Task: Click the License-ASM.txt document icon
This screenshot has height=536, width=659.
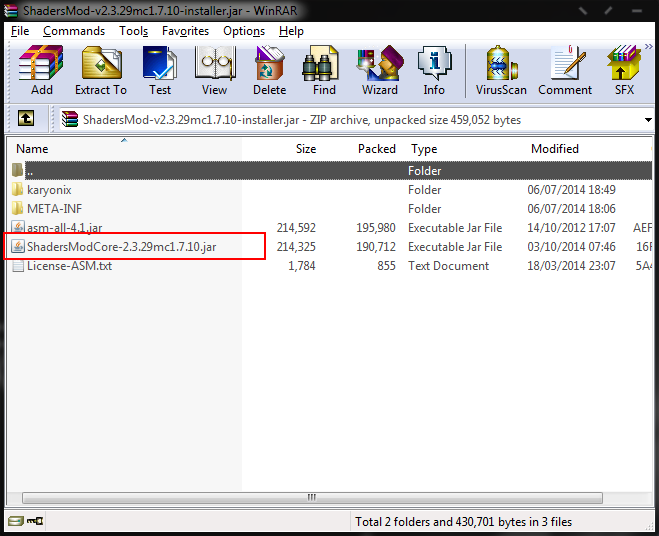Action: pyautogui.click(x=18, y=266)
